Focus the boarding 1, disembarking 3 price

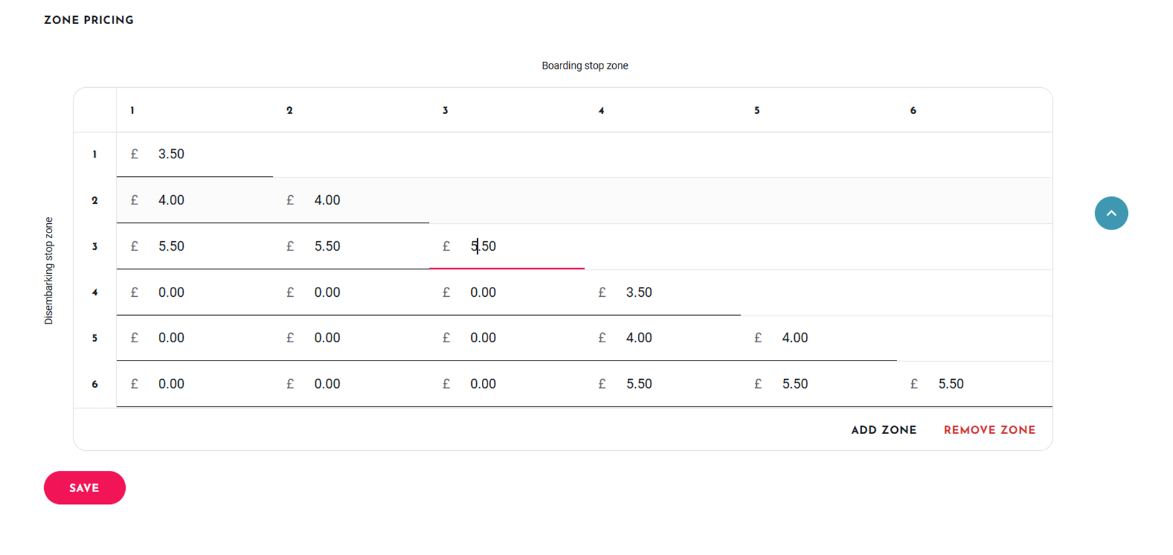click(x=195, y=246)
